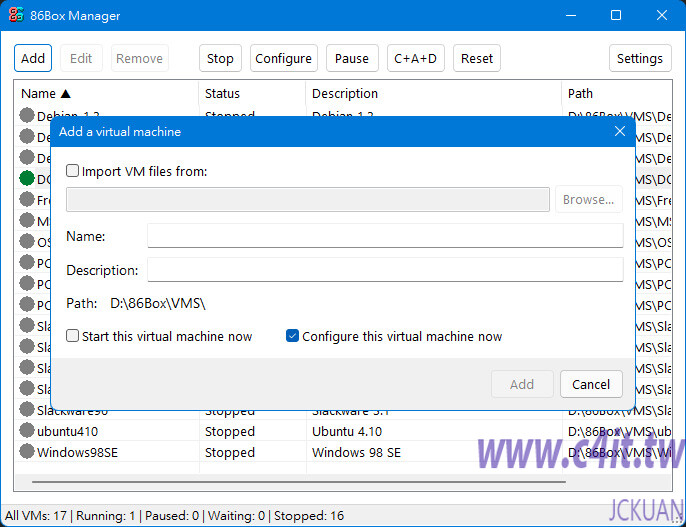Send C+A+D to the virtual machine

click(415, 58)
